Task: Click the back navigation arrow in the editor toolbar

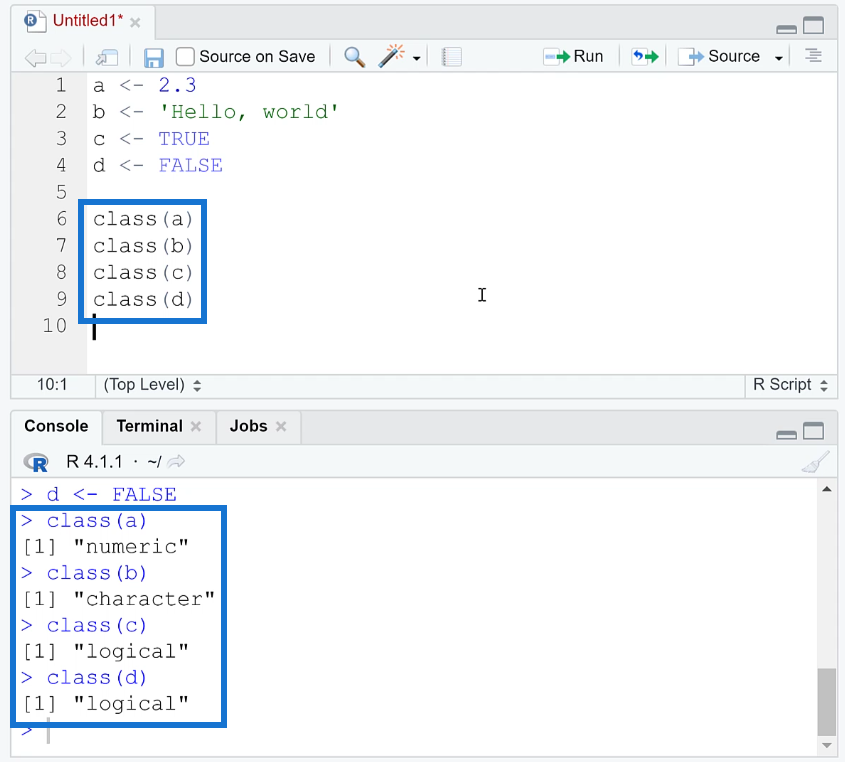Action: point(35,58)
